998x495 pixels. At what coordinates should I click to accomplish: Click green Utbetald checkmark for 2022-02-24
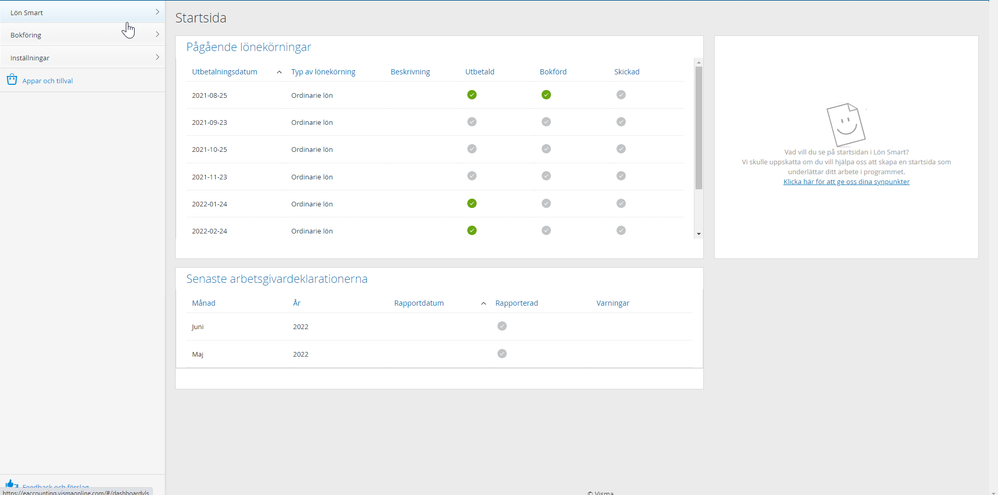pos(472,230)
